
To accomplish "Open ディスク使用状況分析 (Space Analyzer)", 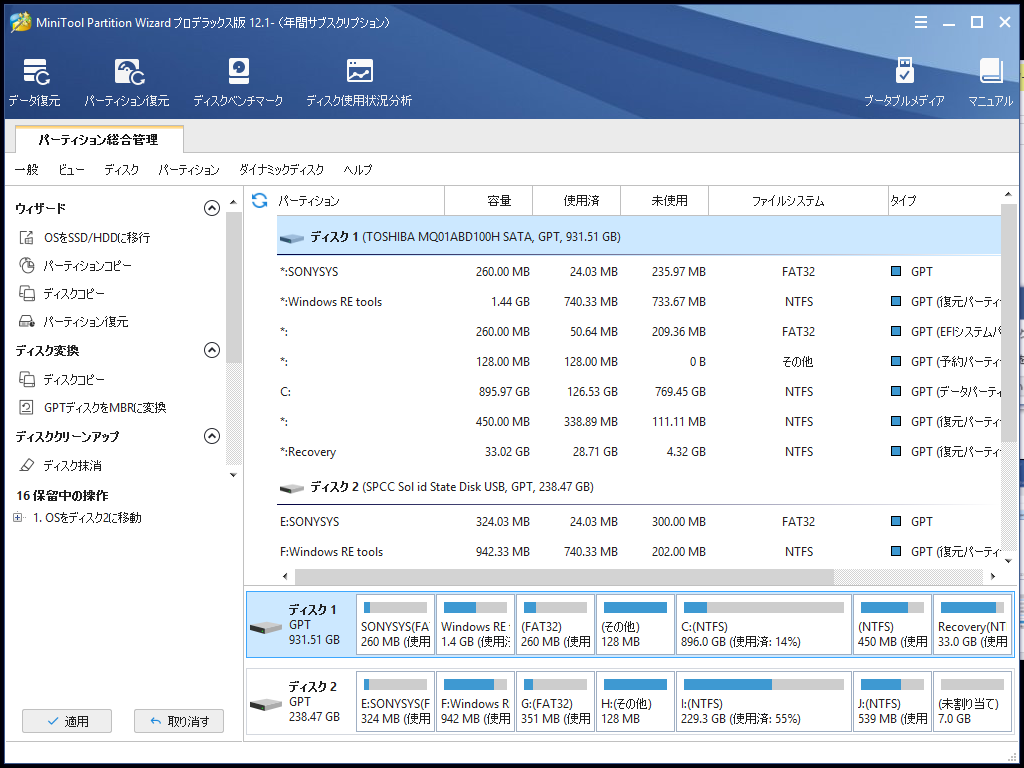I will [x=359, y=82].
